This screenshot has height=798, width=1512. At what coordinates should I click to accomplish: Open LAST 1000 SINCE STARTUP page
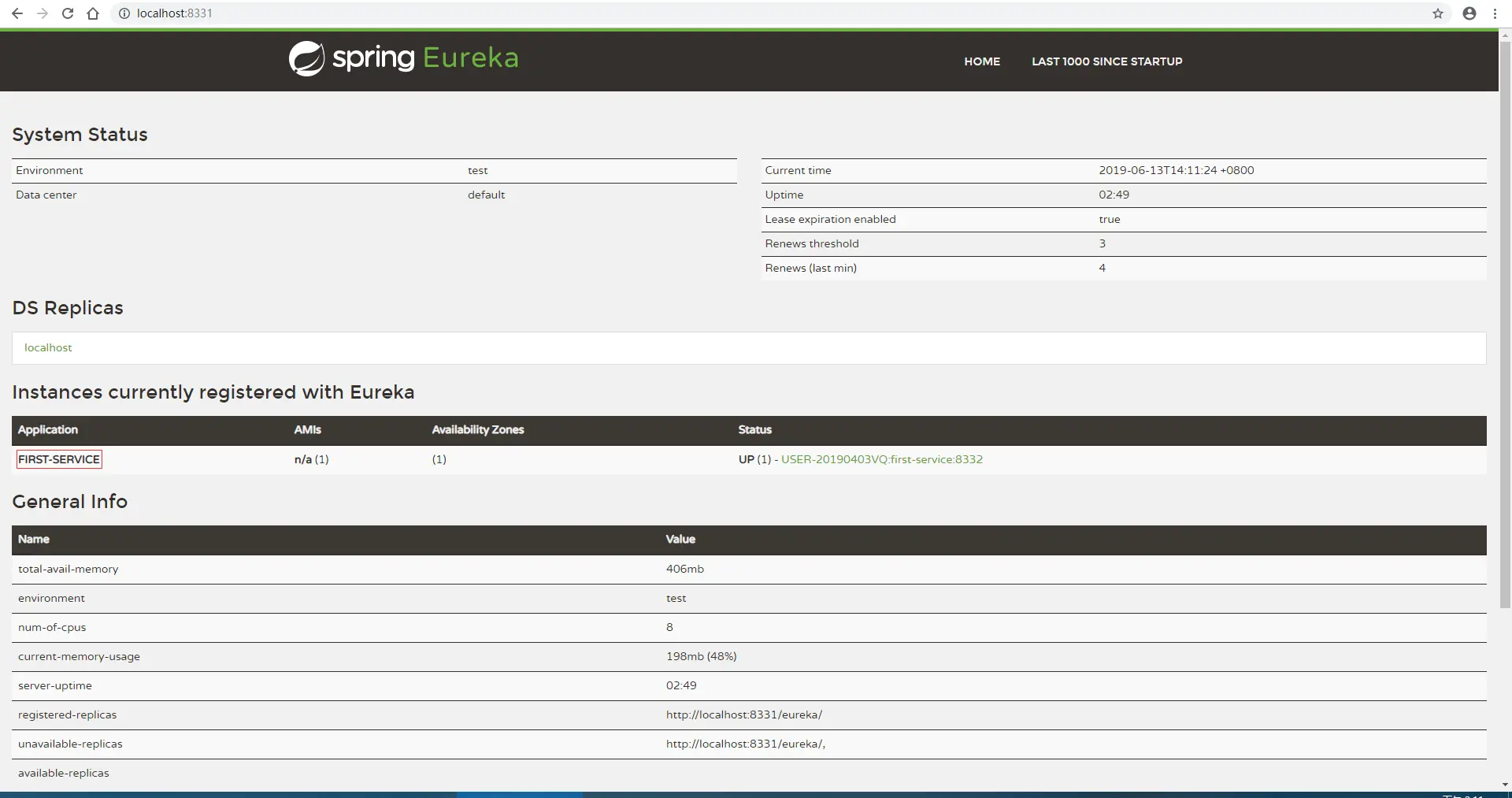tap(1107, 61)
